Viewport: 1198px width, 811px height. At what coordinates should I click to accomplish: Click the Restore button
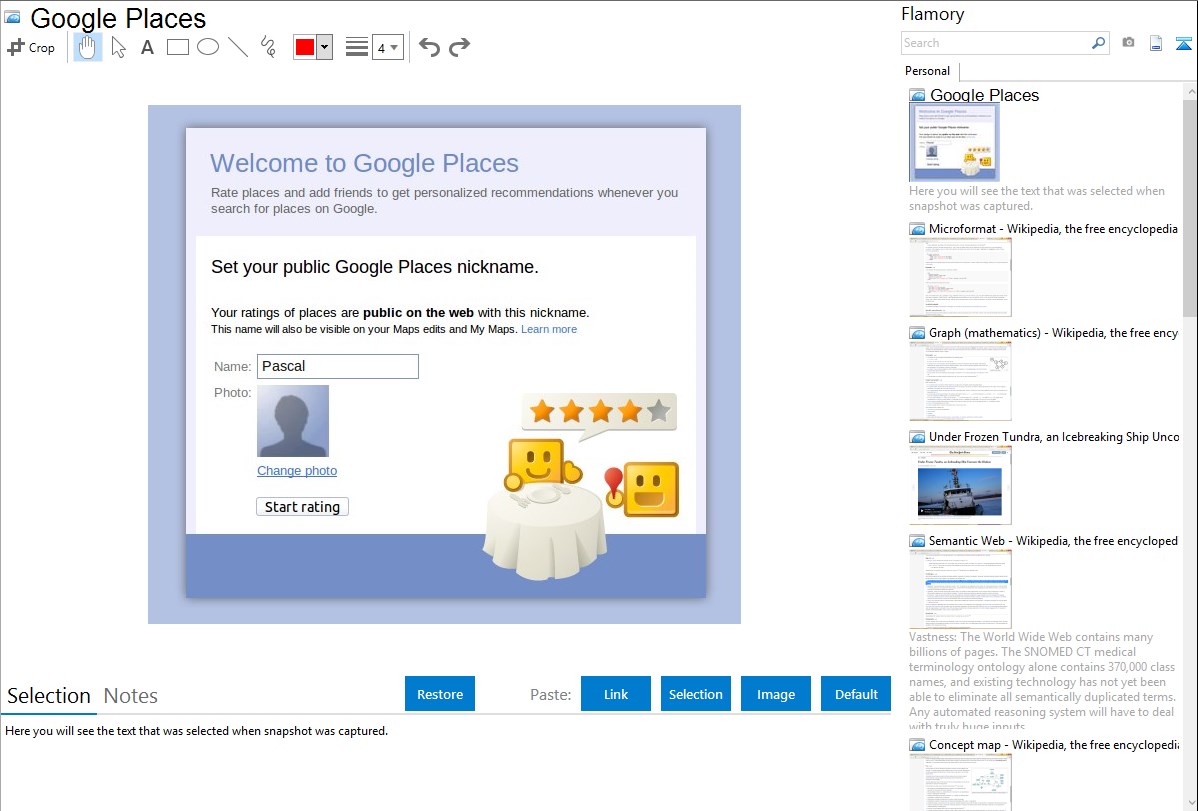(440, 694)
